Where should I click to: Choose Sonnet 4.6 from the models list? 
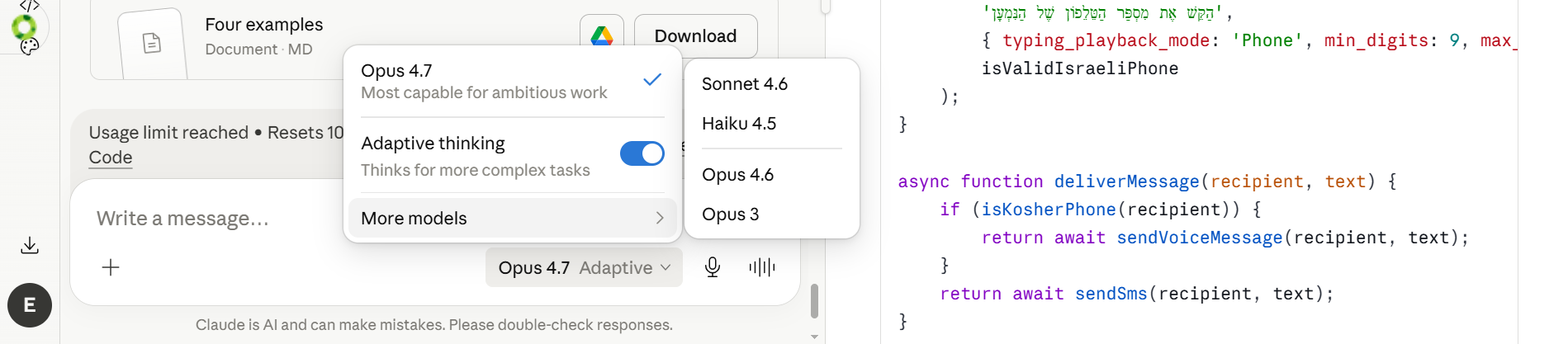pos(744,84)
